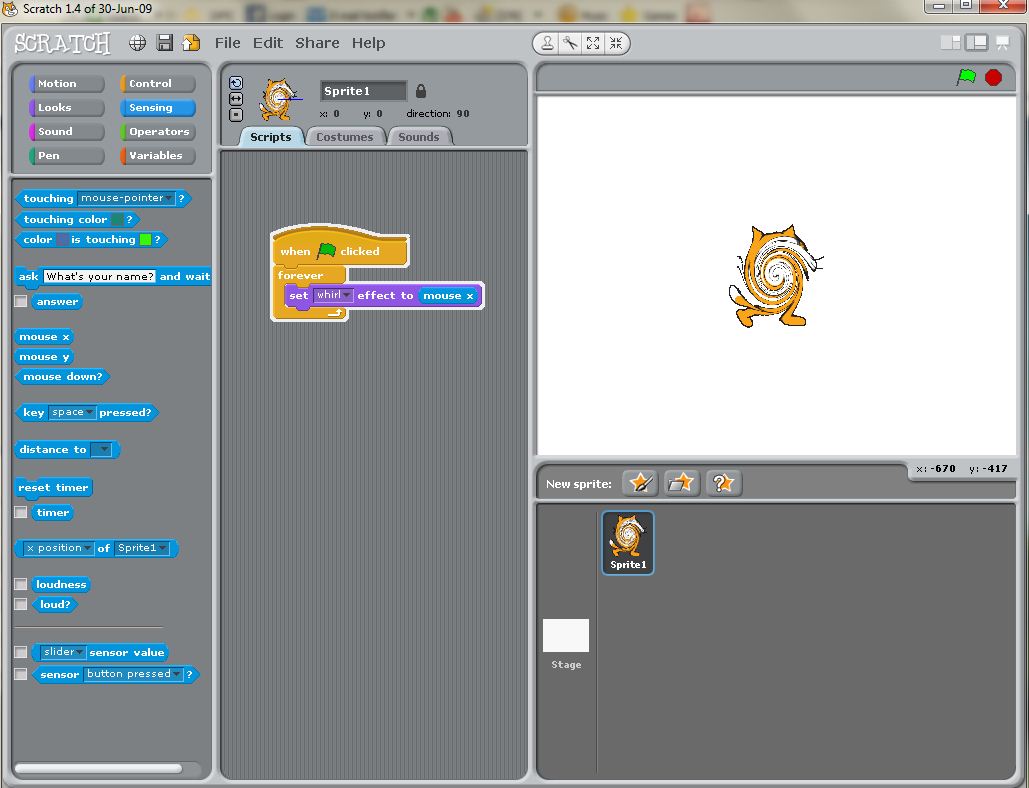Viewport: 1029px width, 788px height.
Task: Toggle the loudness reporter checkbox
Action: [21, 584]
